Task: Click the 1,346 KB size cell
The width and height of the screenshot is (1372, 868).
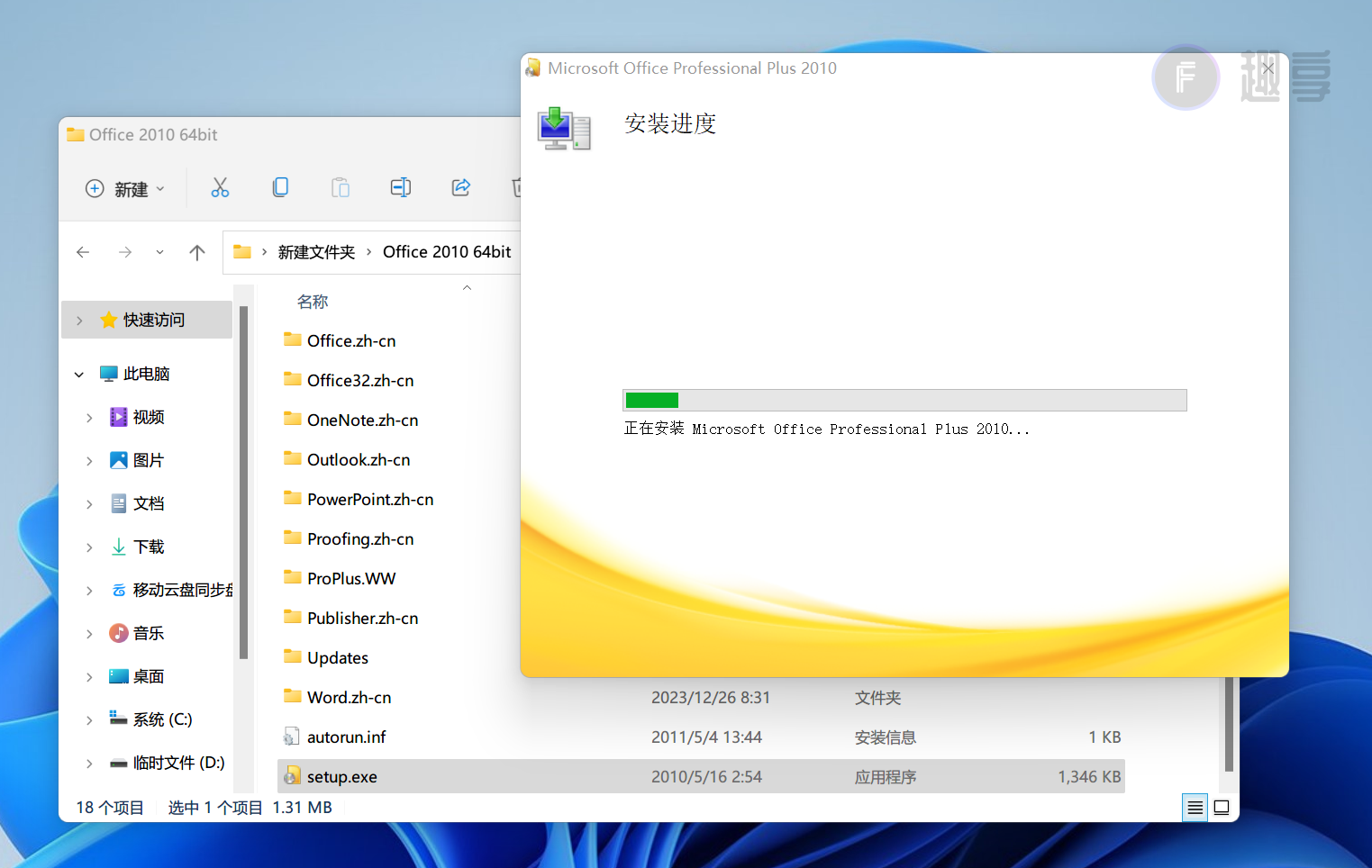Action: tap(1089, 777)
